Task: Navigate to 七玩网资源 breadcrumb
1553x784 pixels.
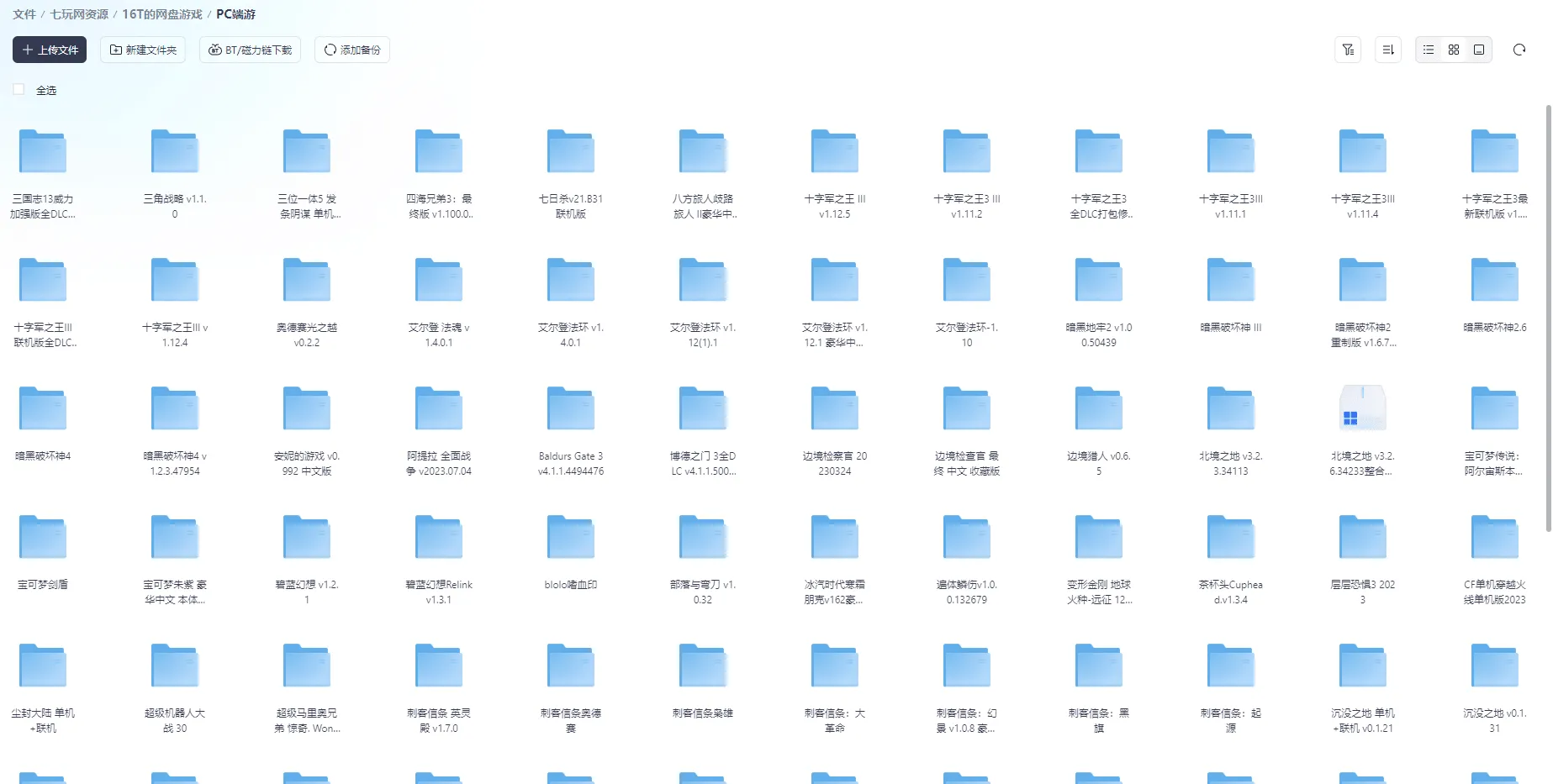Action: point(79,14)
